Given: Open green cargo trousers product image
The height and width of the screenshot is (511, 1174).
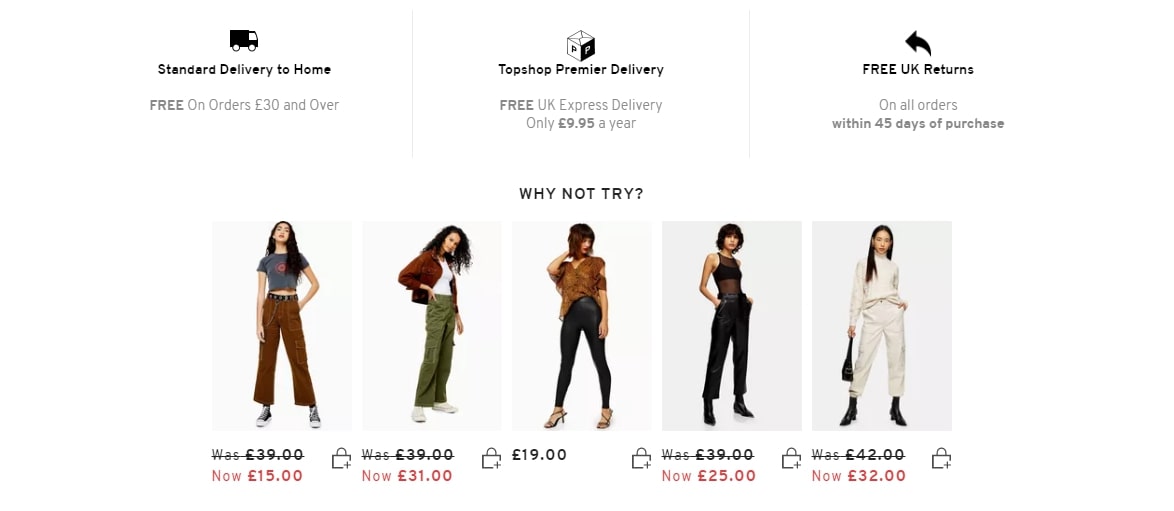Looking at the screenshot, I should (432, 326).
